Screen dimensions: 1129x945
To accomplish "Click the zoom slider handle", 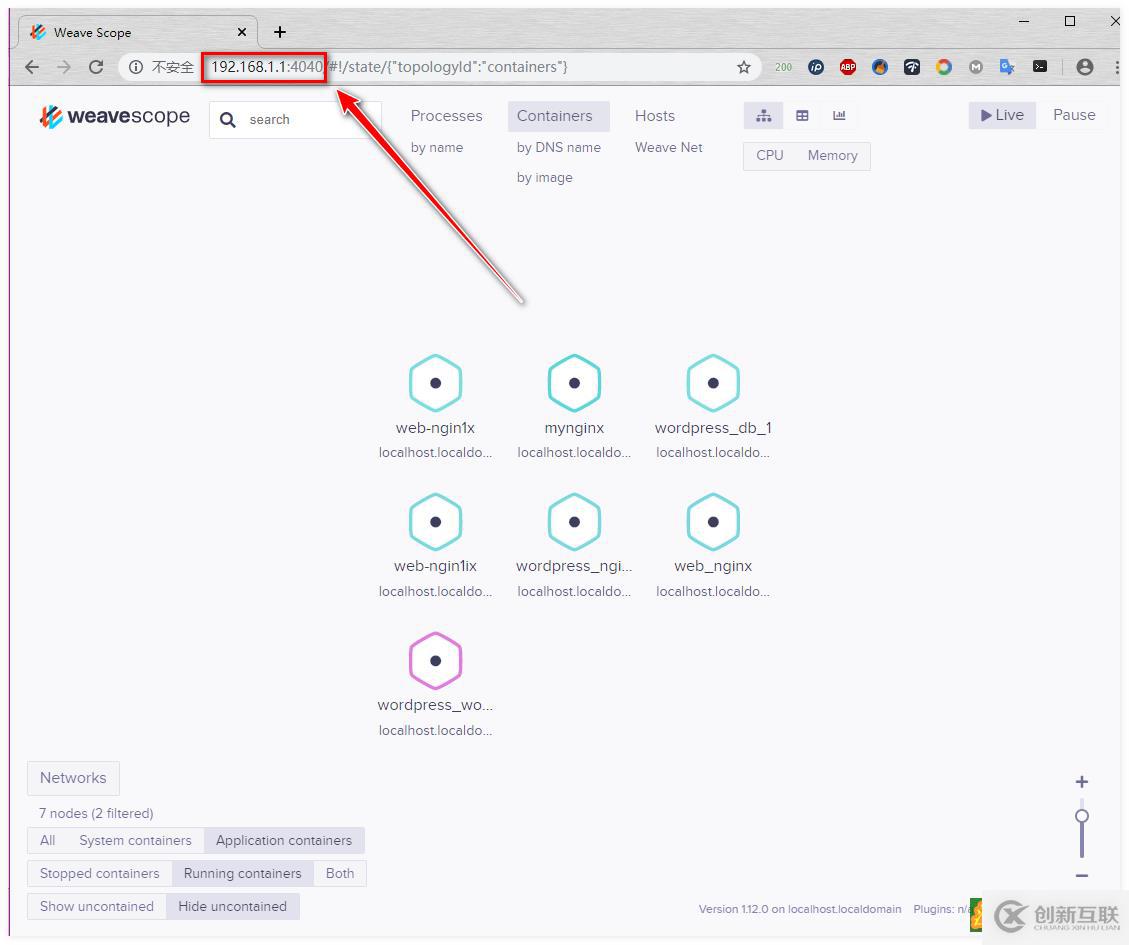I will pos(1081,816).
